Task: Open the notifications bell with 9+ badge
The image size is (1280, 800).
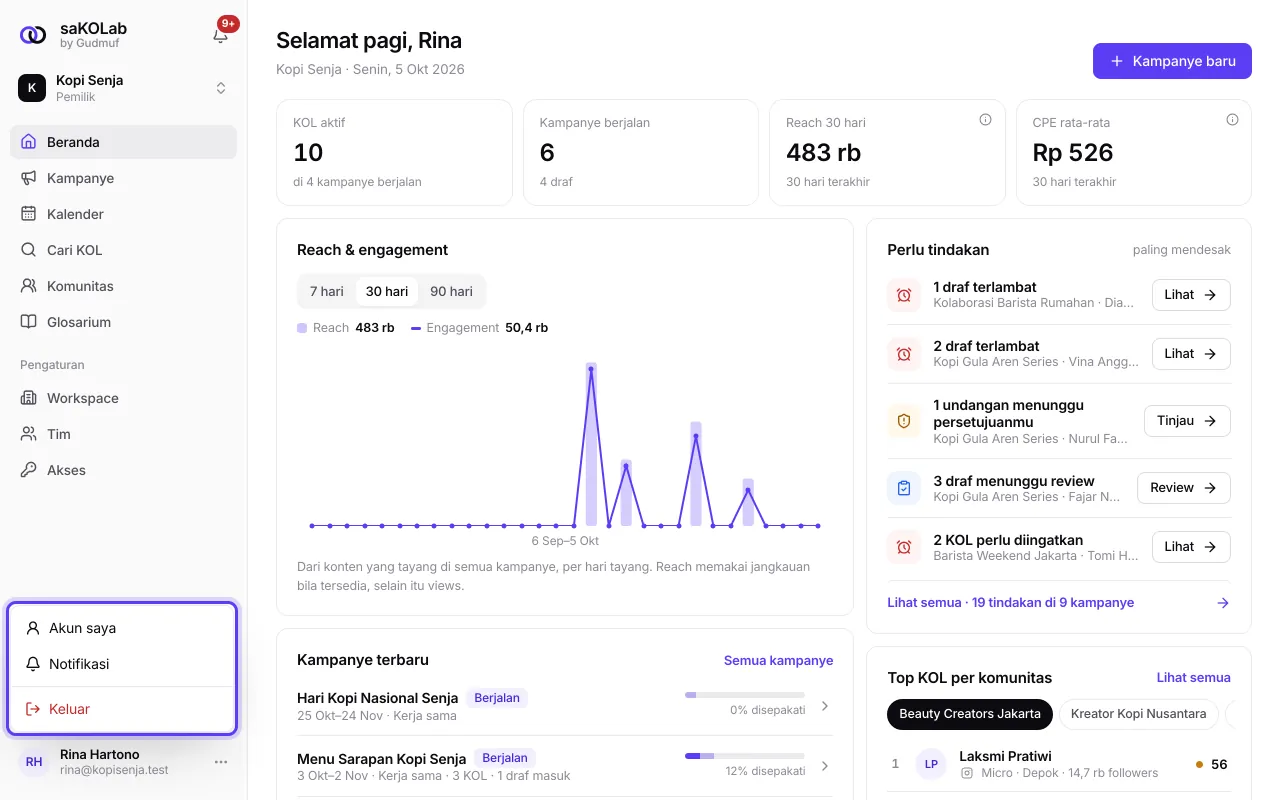Action: [221, 34]
